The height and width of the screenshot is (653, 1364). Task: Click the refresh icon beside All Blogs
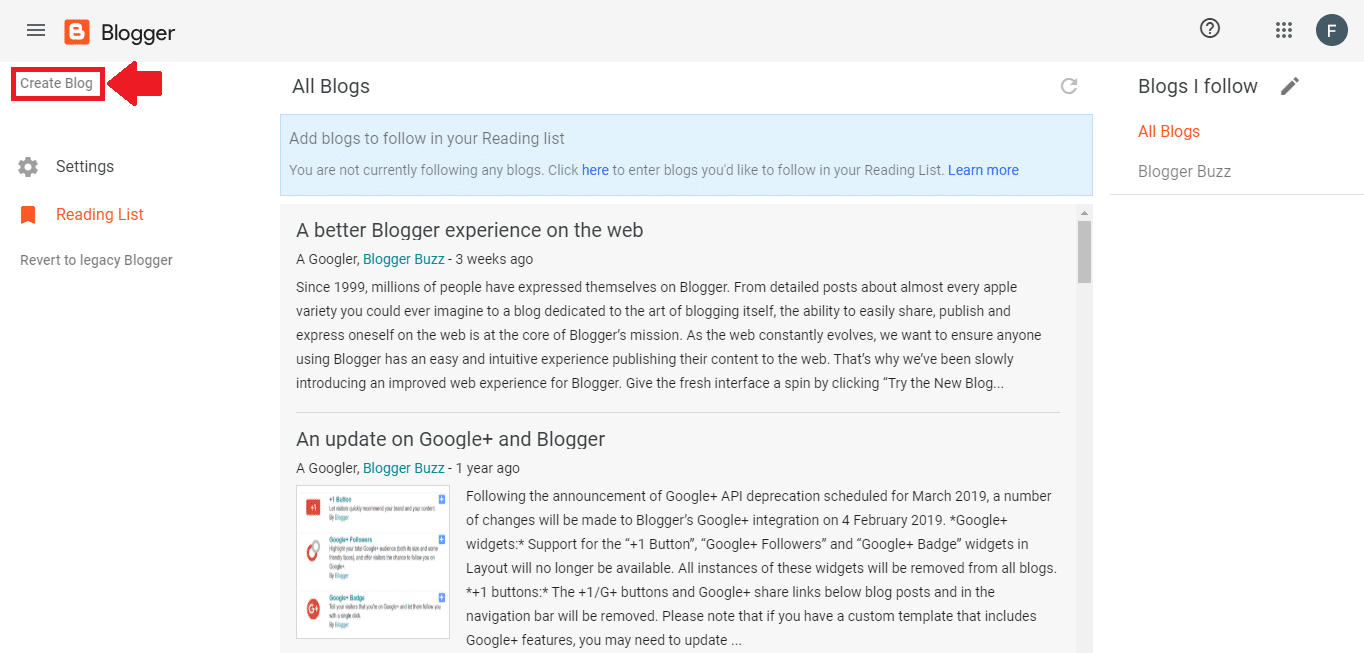[1069, 86]
